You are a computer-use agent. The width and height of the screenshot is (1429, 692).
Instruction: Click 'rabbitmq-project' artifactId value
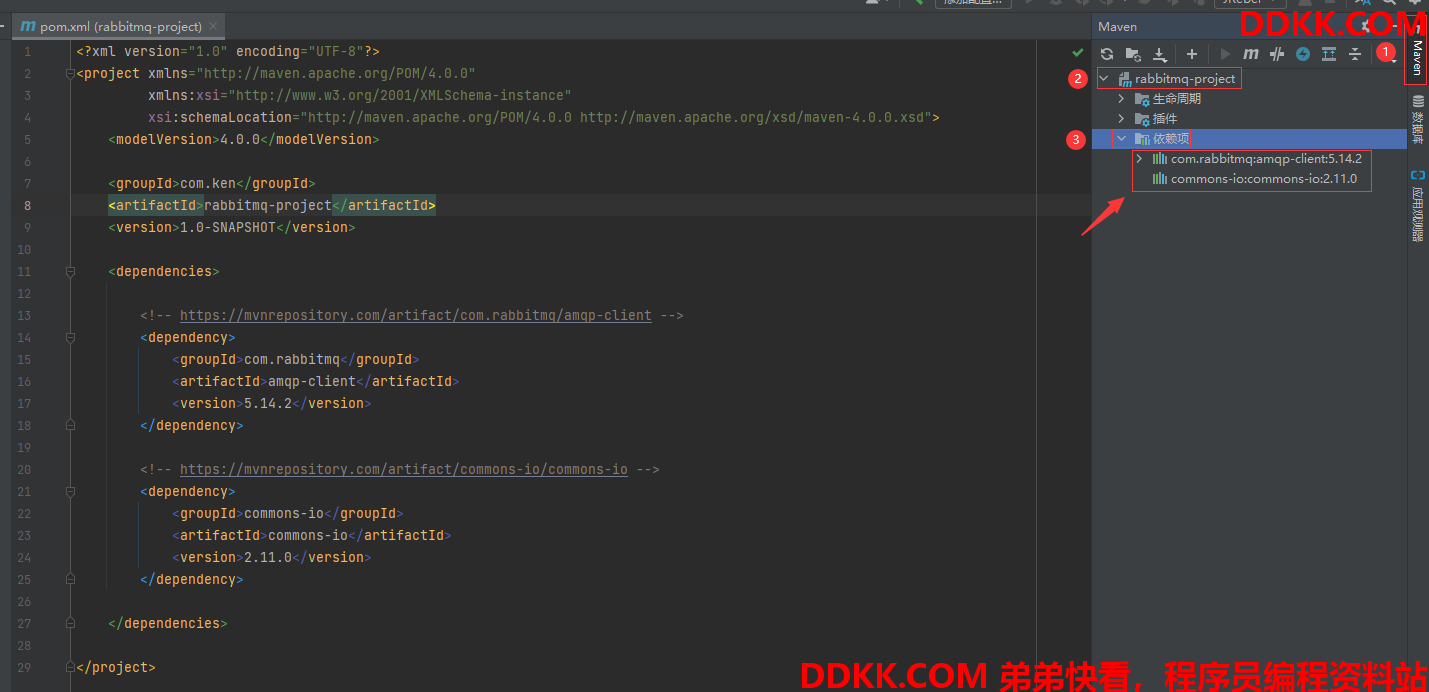268,205
